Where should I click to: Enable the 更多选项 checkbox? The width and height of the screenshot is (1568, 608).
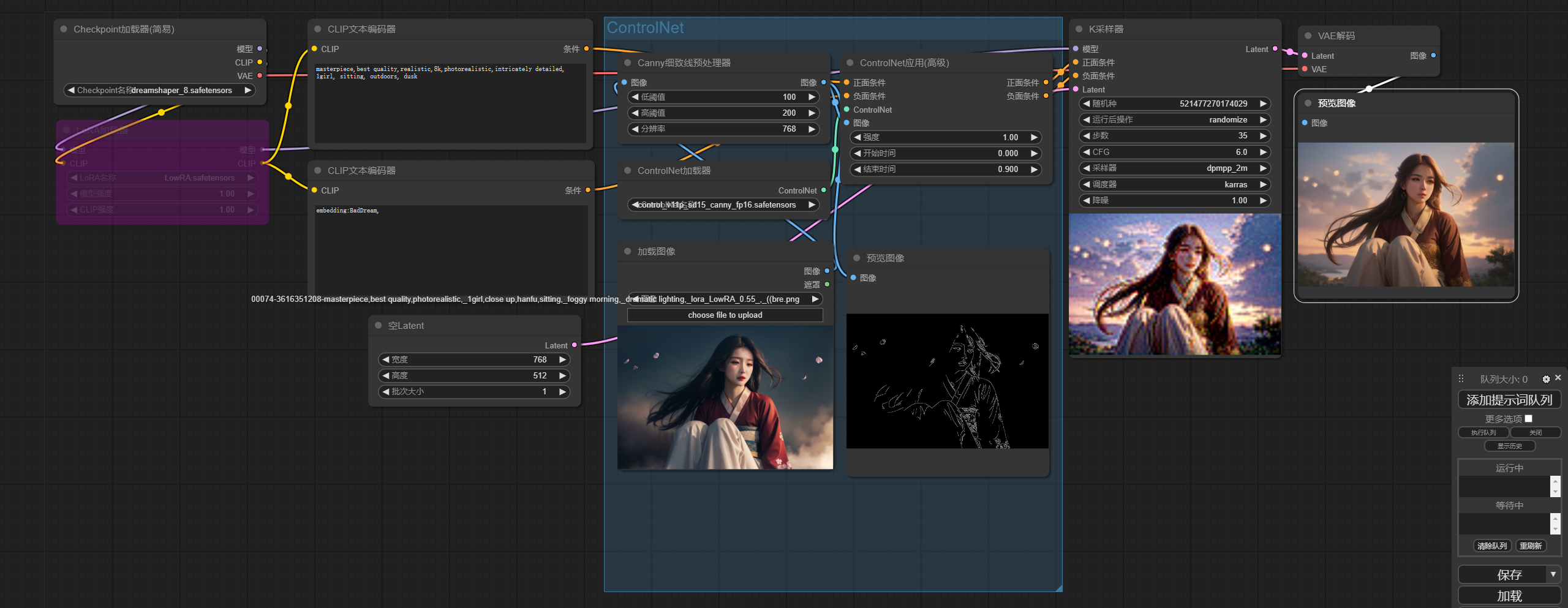coord(1528,419)
